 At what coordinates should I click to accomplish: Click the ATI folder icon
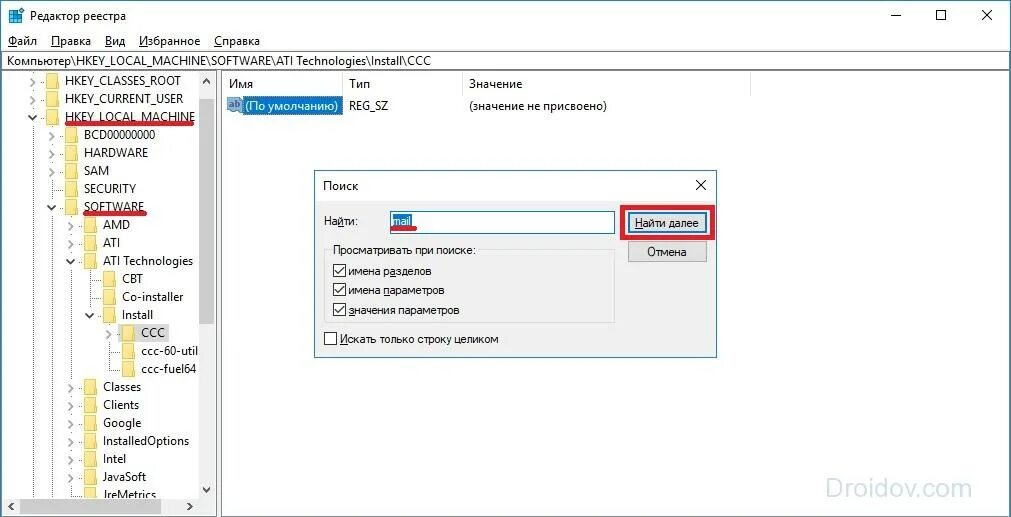[x=91, y=244]
